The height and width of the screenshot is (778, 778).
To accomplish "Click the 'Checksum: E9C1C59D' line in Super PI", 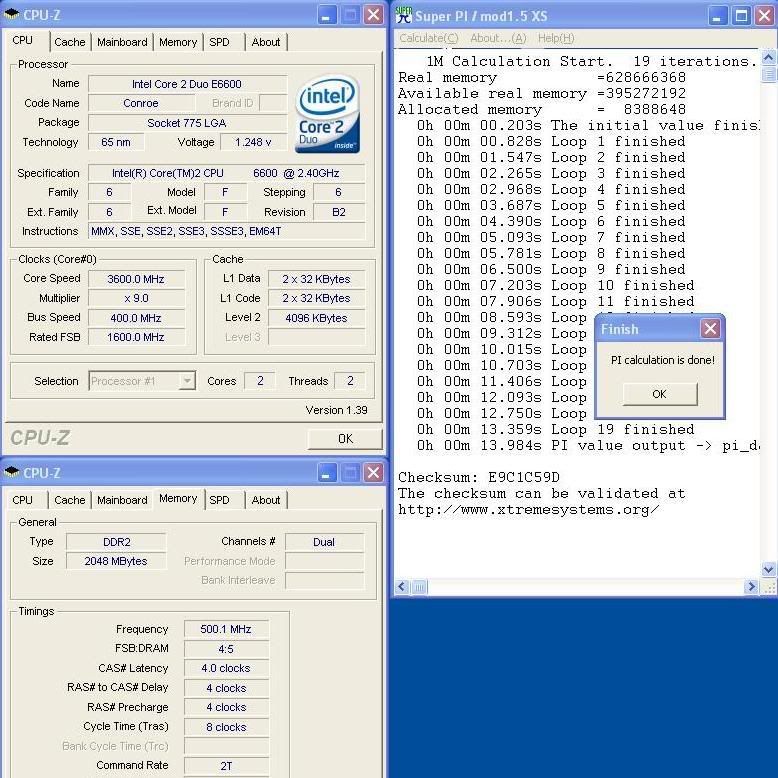I will click(x=479, y=477).
